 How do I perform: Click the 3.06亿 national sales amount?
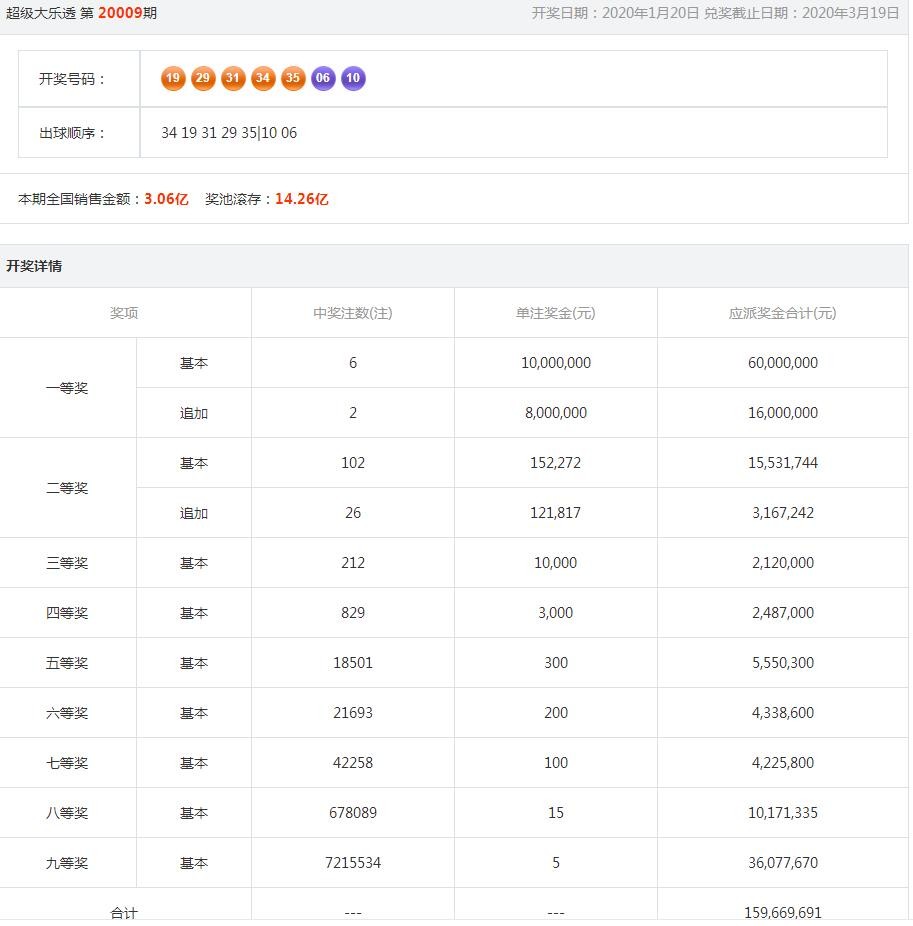tap(166, 199)
